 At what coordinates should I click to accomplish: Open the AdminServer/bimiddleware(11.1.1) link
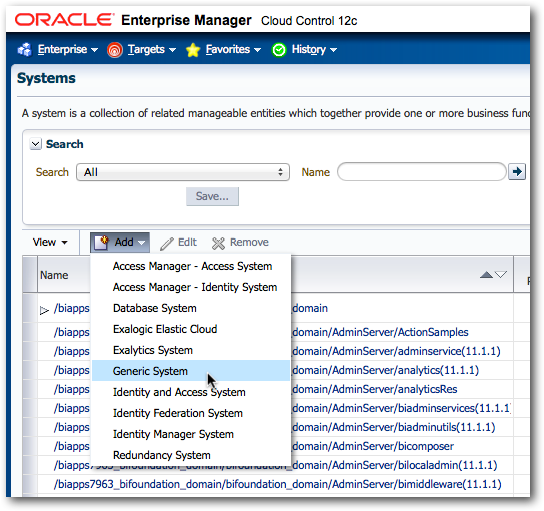click(278, 484)
